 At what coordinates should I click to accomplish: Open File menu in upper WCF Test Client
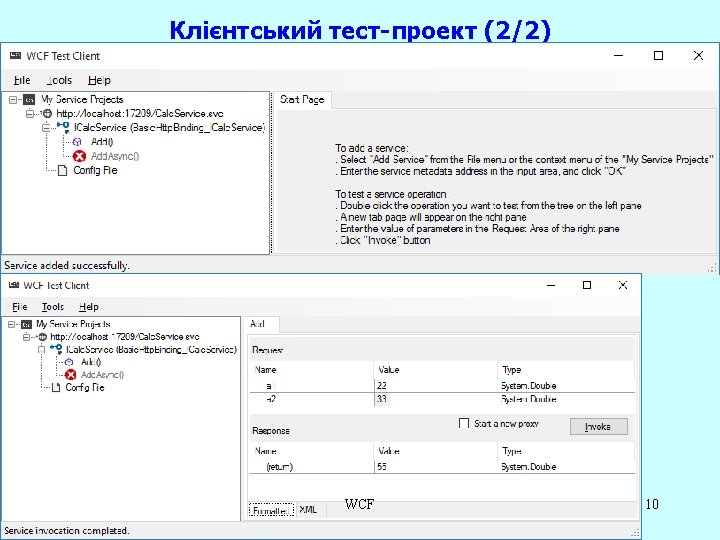22,80
